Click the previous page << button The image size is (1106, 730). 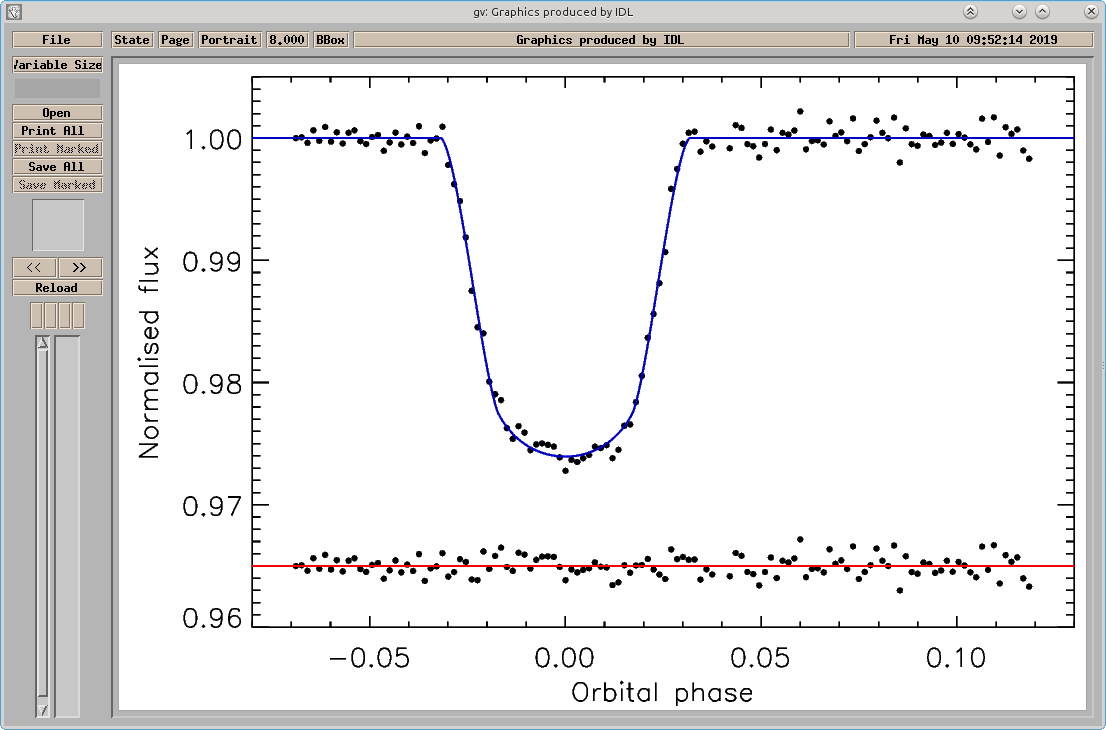34,267
